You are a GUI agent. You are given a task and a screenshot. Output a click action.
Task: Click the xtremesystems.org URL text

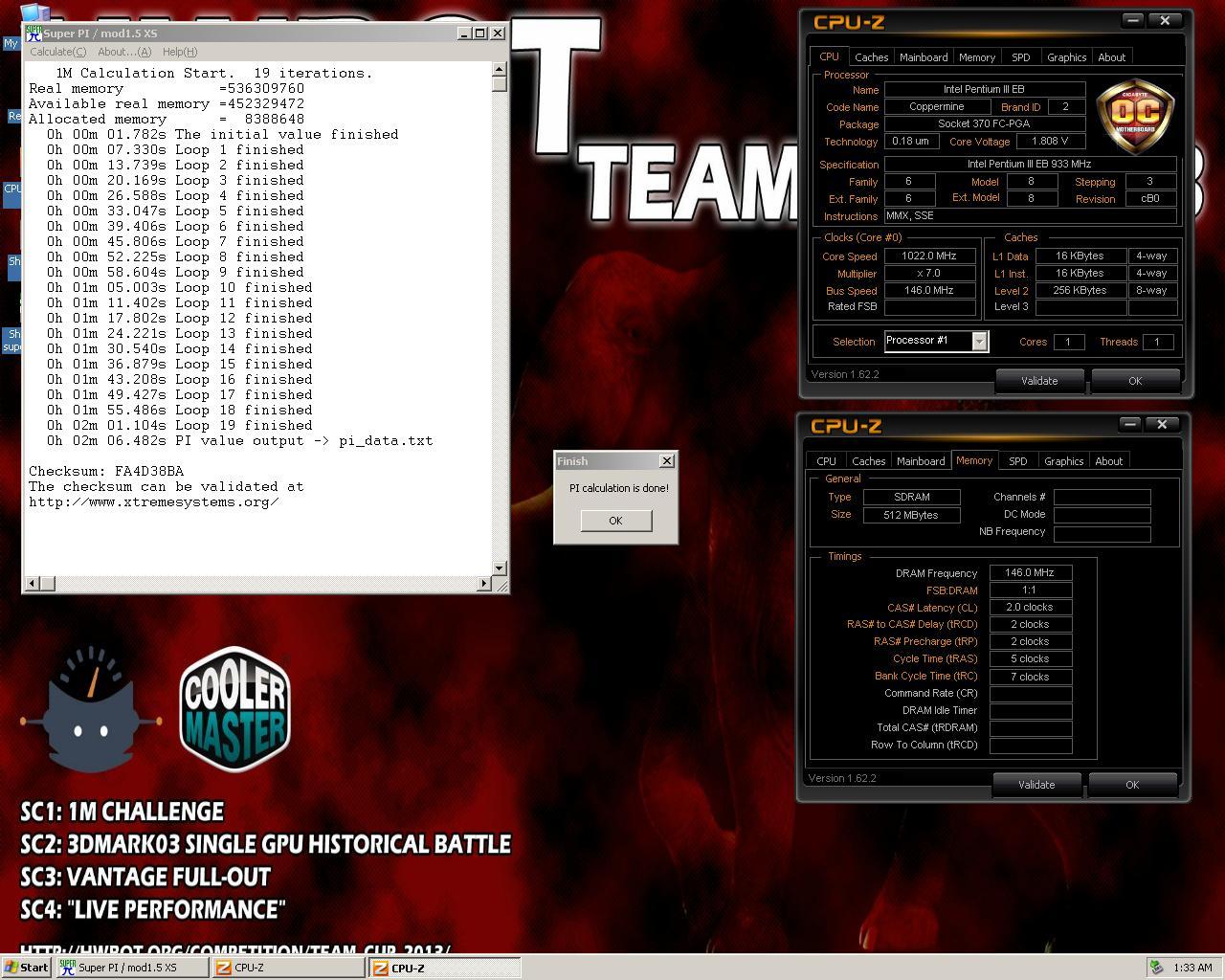click(x=154, y=501)
